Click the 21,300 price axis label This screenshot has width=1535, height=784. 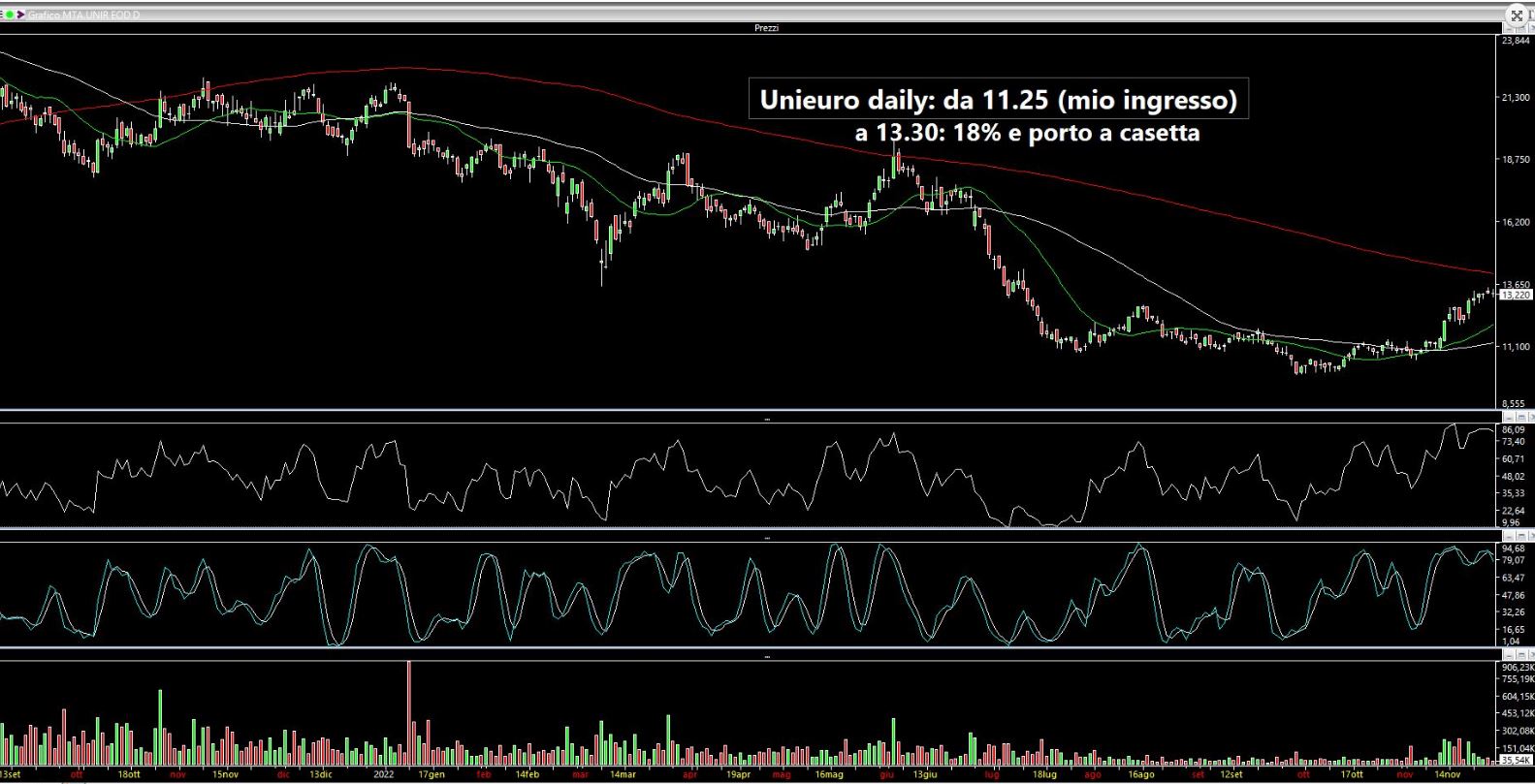(x=1516, y=98)
